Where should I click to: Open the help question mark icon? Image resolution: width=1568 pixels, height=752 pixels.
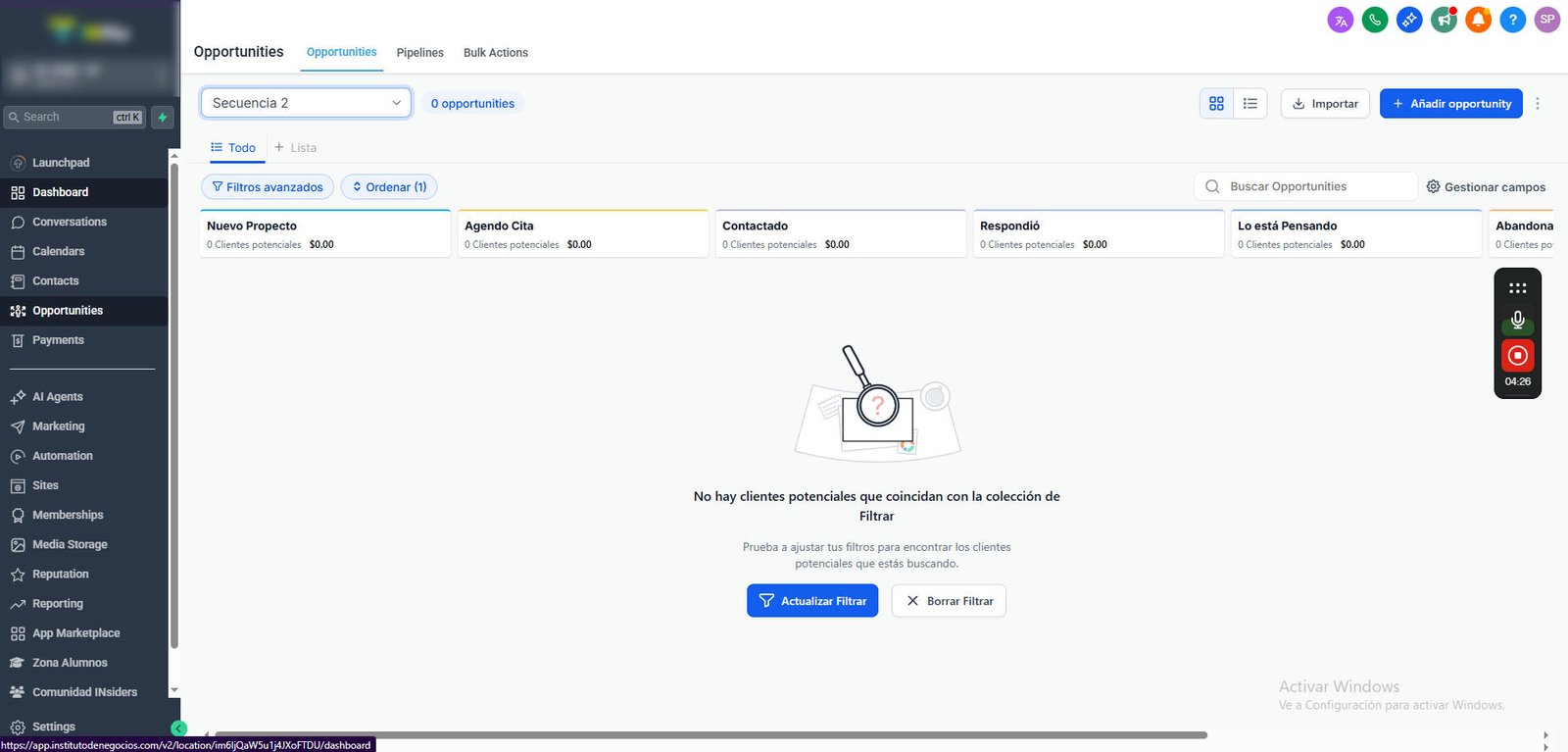pos(1513,20)
